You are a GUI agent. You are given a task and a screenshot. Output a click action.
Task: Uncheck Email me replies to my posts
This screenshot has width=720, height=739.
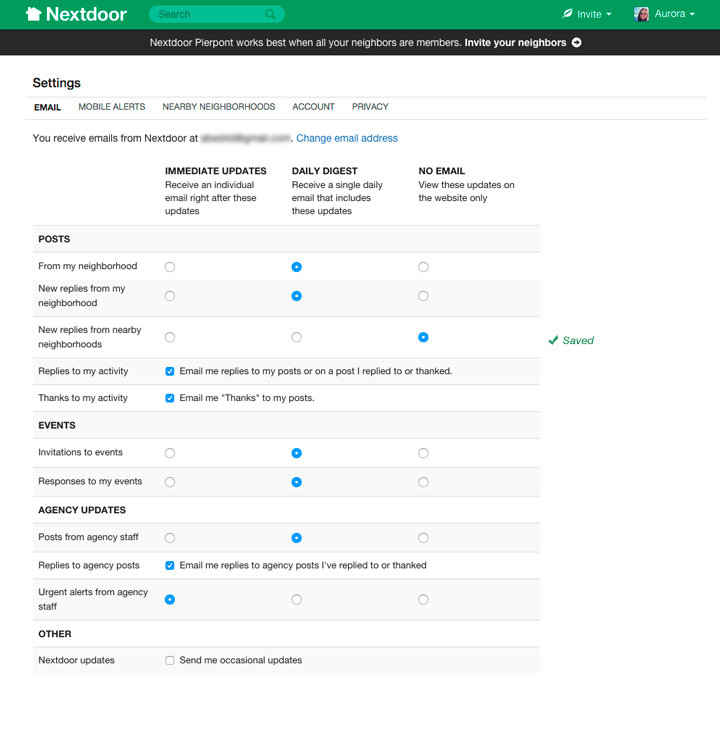point(170,371)
